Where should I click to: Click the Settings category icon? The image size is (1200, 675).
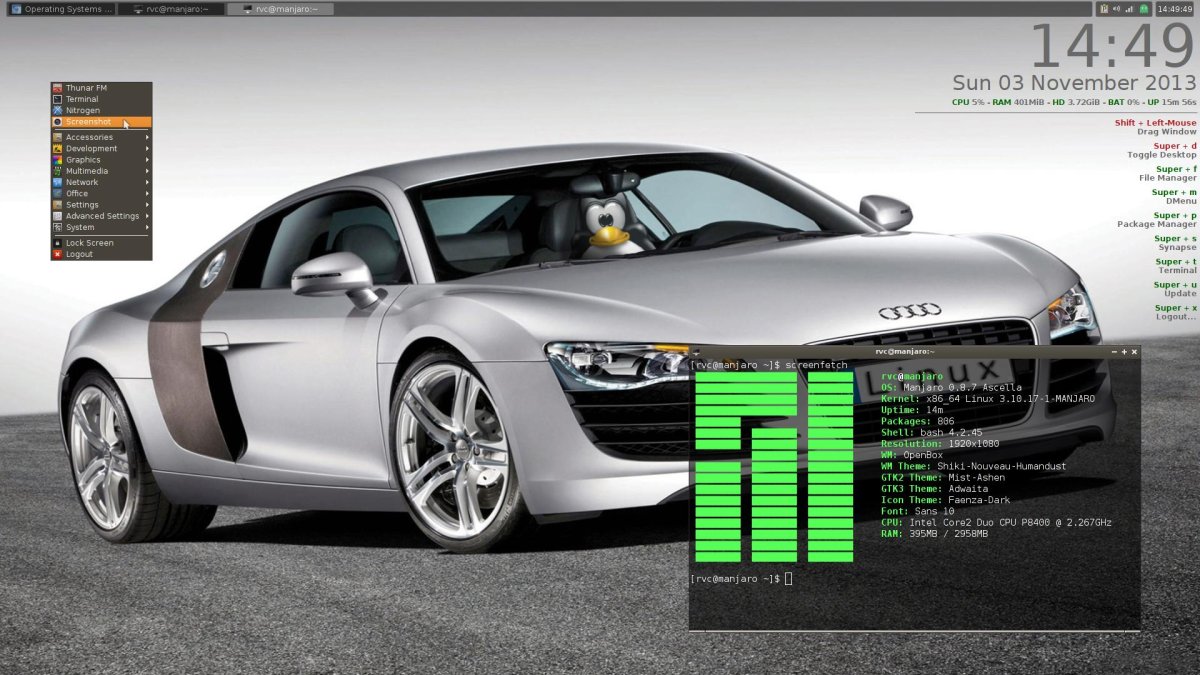pos(57,205)
